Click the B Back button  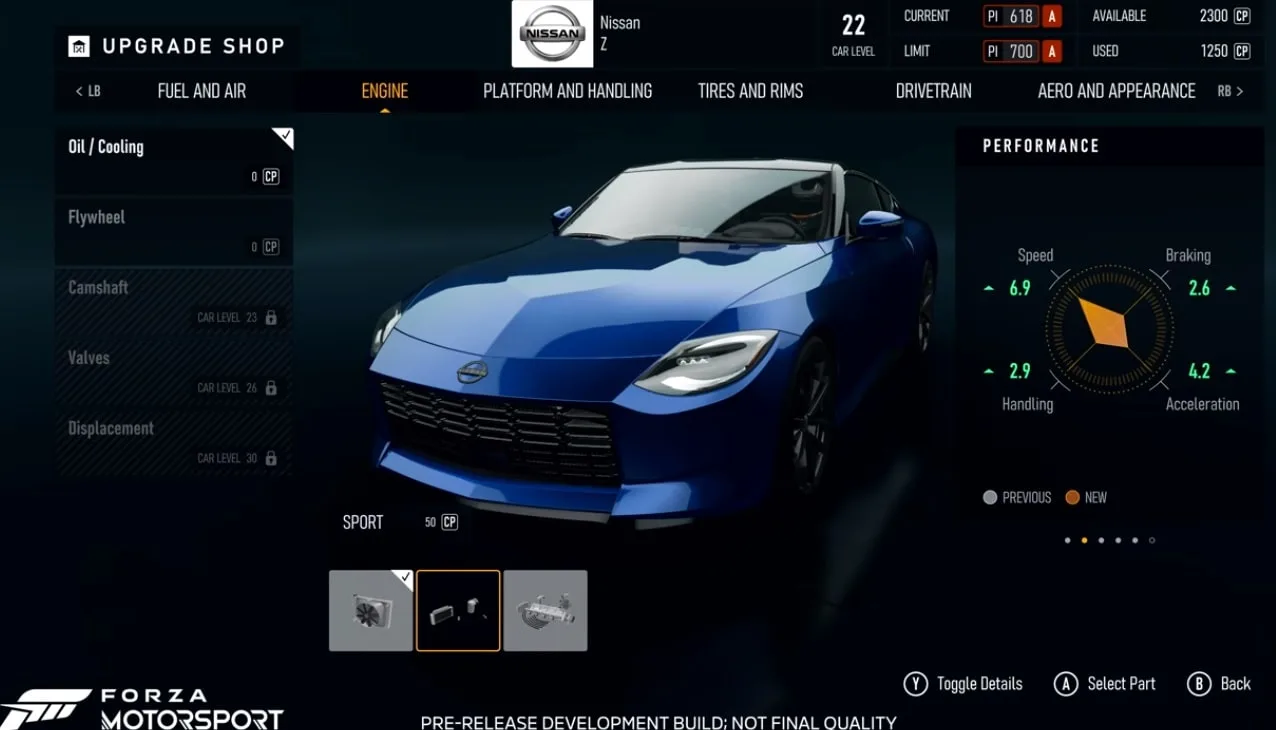[x=1219, y=684]
